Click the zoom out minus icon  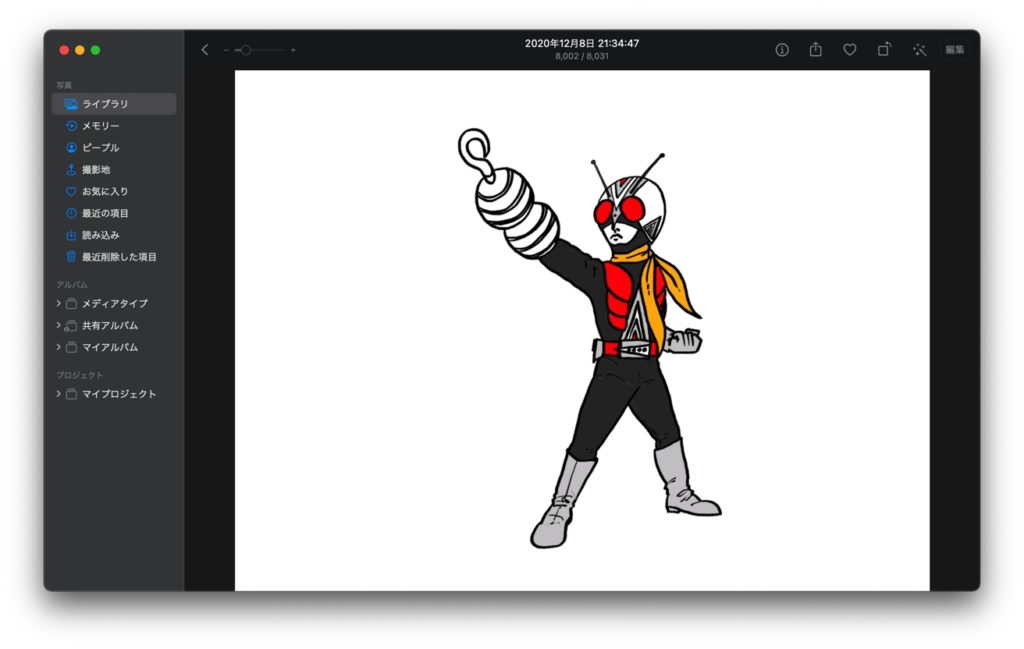[226, 50]
